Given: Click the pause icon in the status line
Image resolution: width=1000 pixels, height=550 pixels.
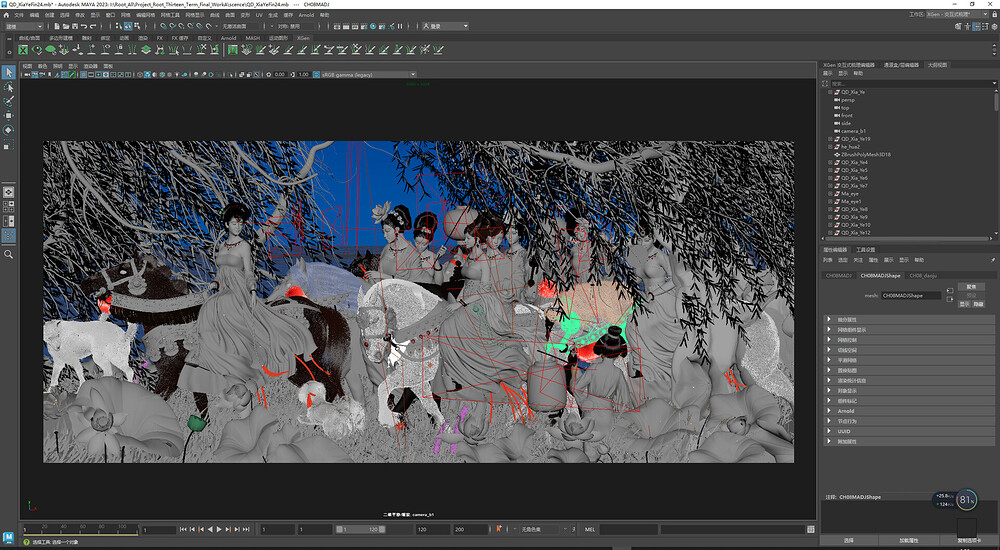Looking at the screenshot, I should click(x=400, y=26).
